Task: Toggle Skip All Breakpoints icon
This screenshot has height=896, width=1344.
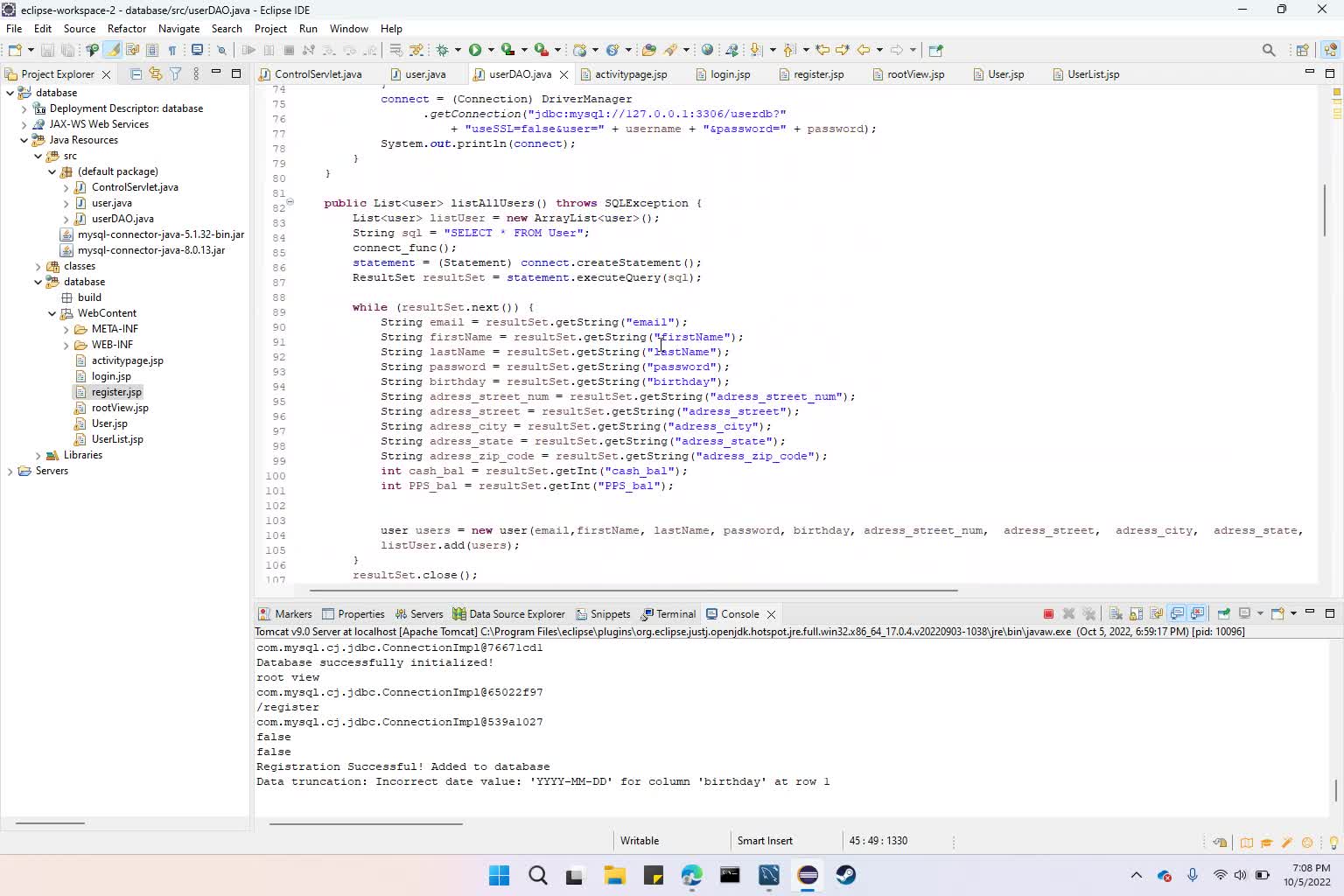Action: tap(221, 50)
